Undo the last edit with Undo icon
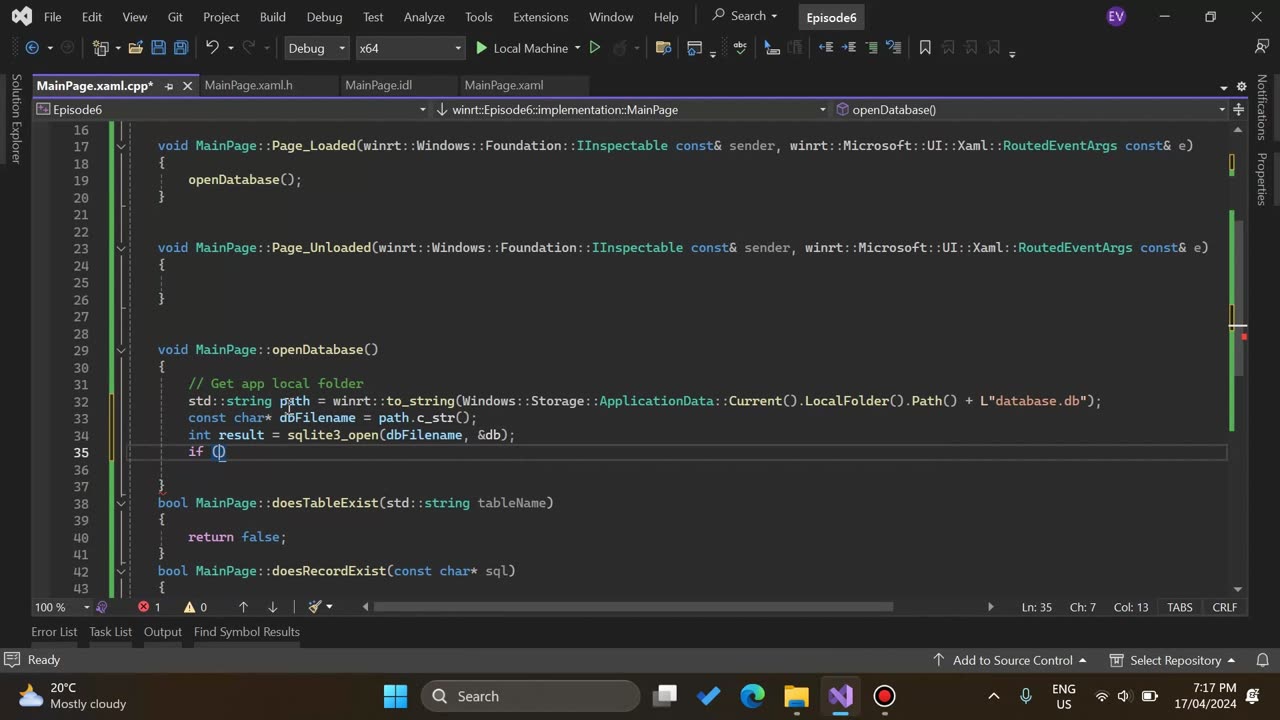 (212, 48)
